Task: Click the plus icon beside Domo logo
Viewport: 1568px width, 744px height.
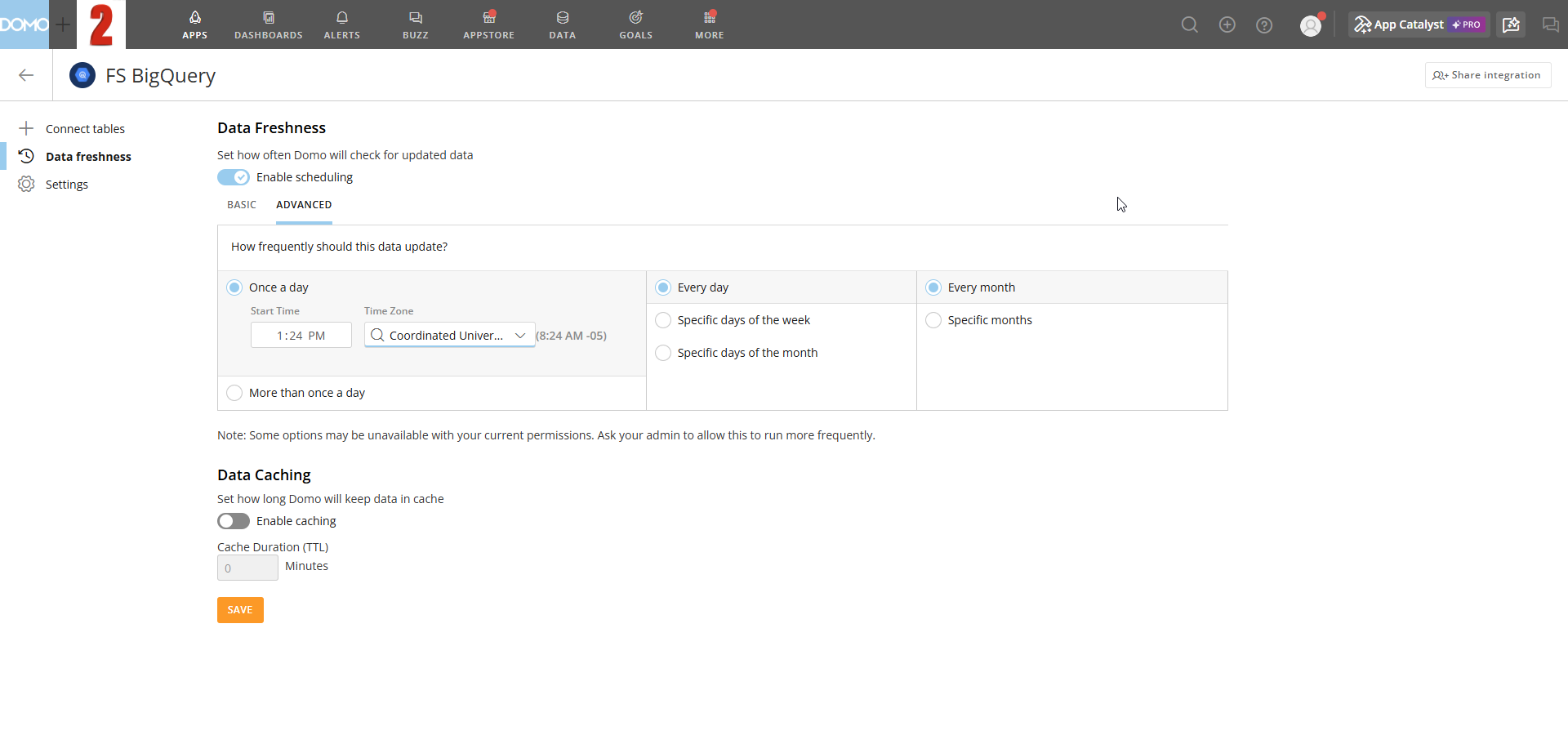Action: click(63, 25)
